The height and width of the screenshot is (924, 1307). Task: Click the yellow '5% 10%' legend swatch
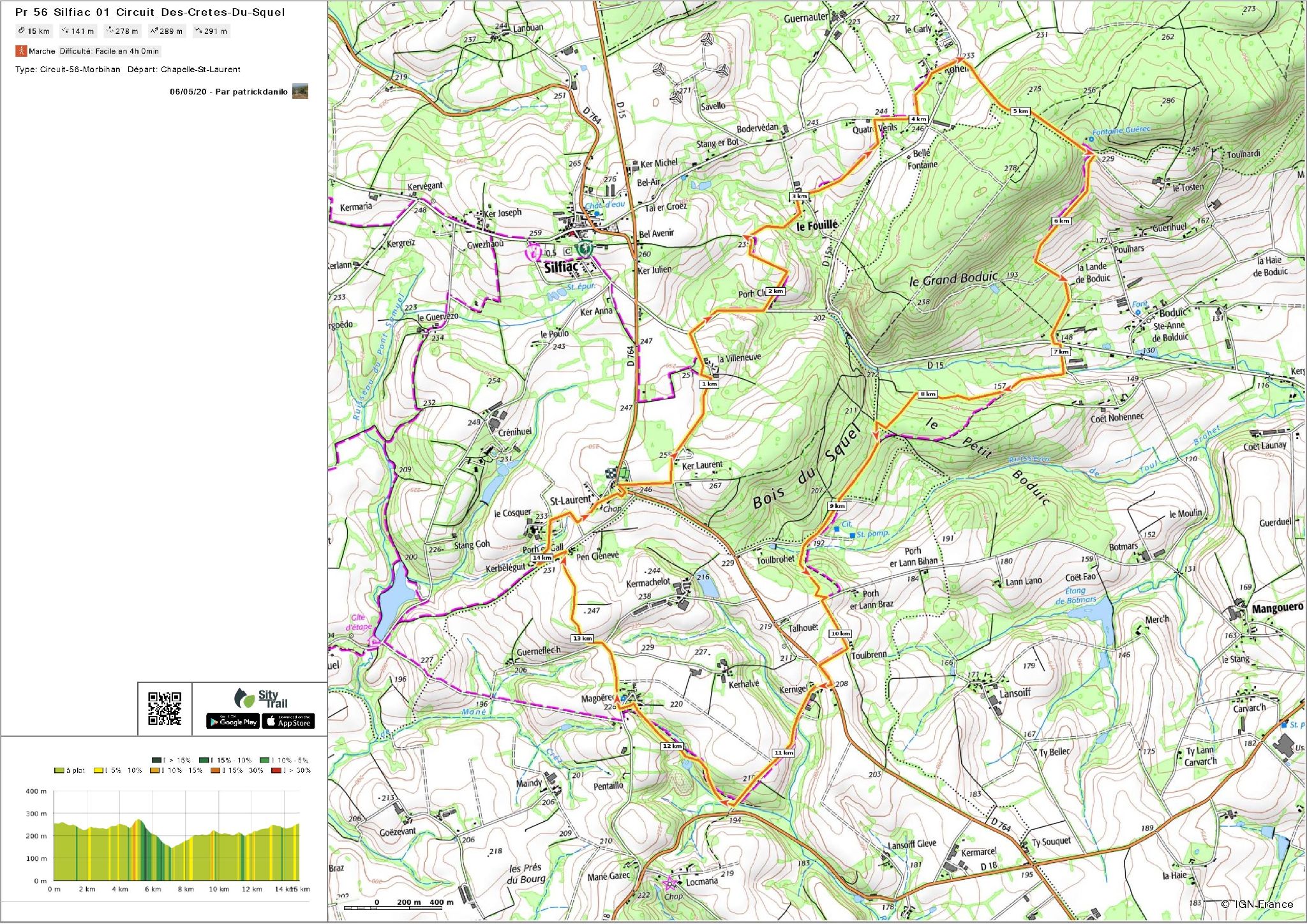(99, 771)
